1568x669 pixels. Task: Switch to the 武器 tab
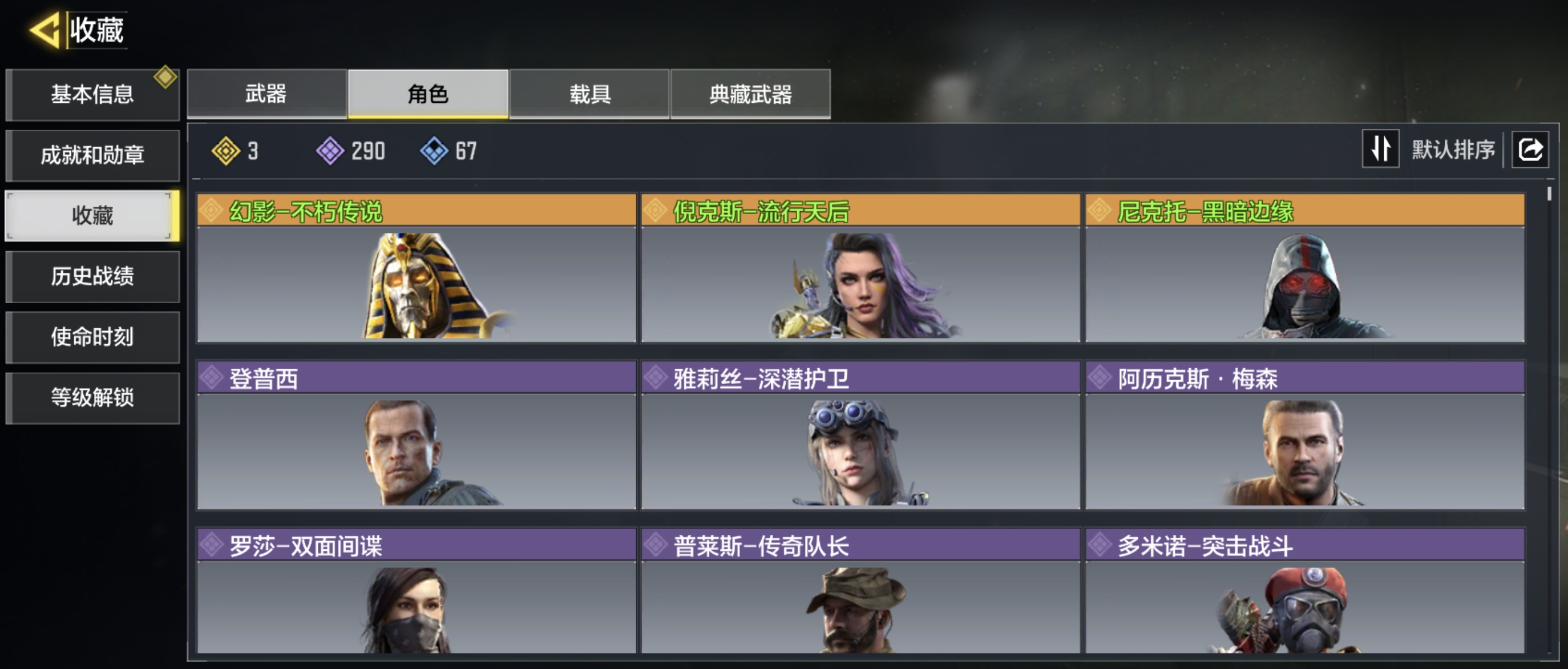266,94
